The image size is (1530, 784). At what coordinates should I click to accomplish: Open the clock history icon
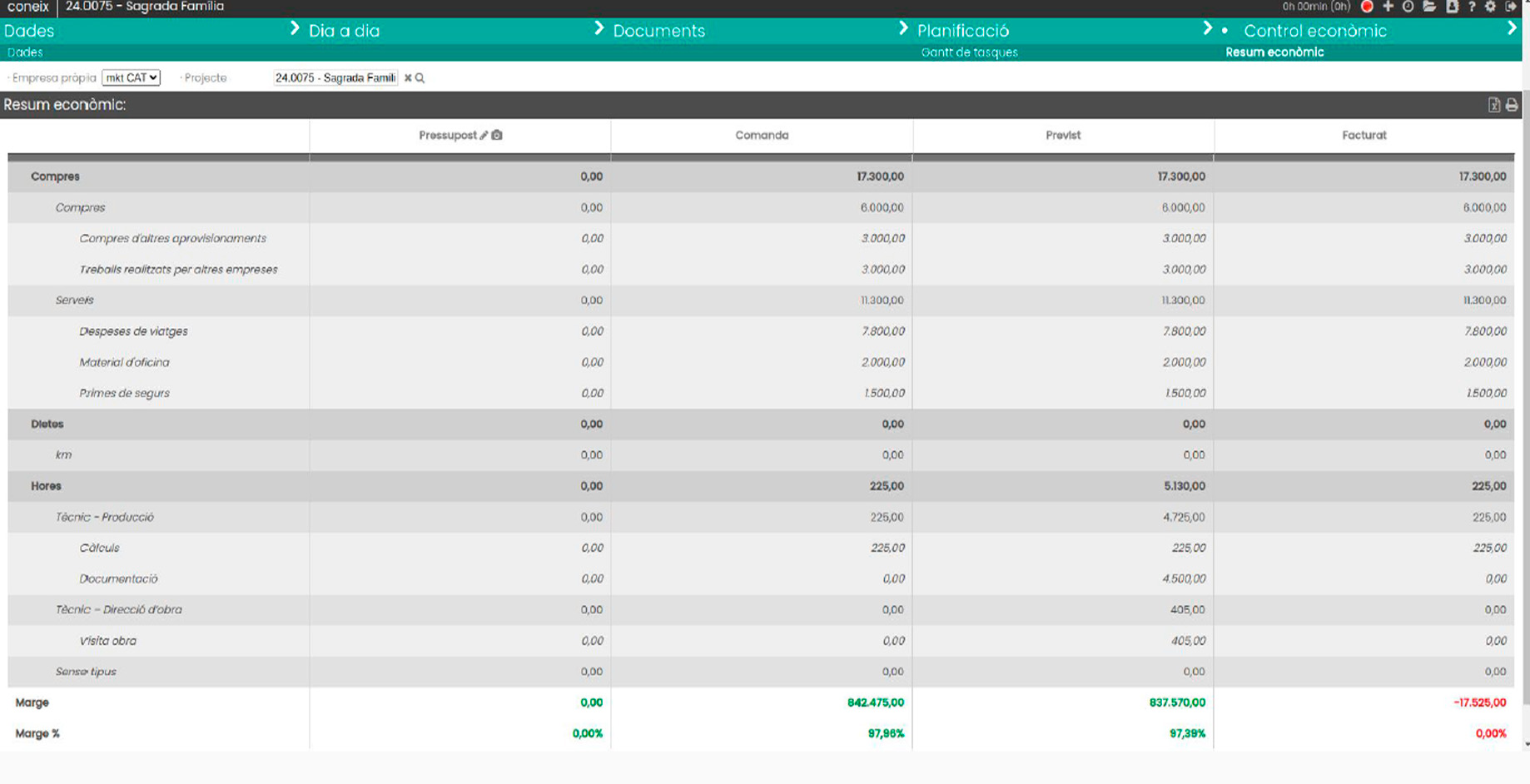1408,7
